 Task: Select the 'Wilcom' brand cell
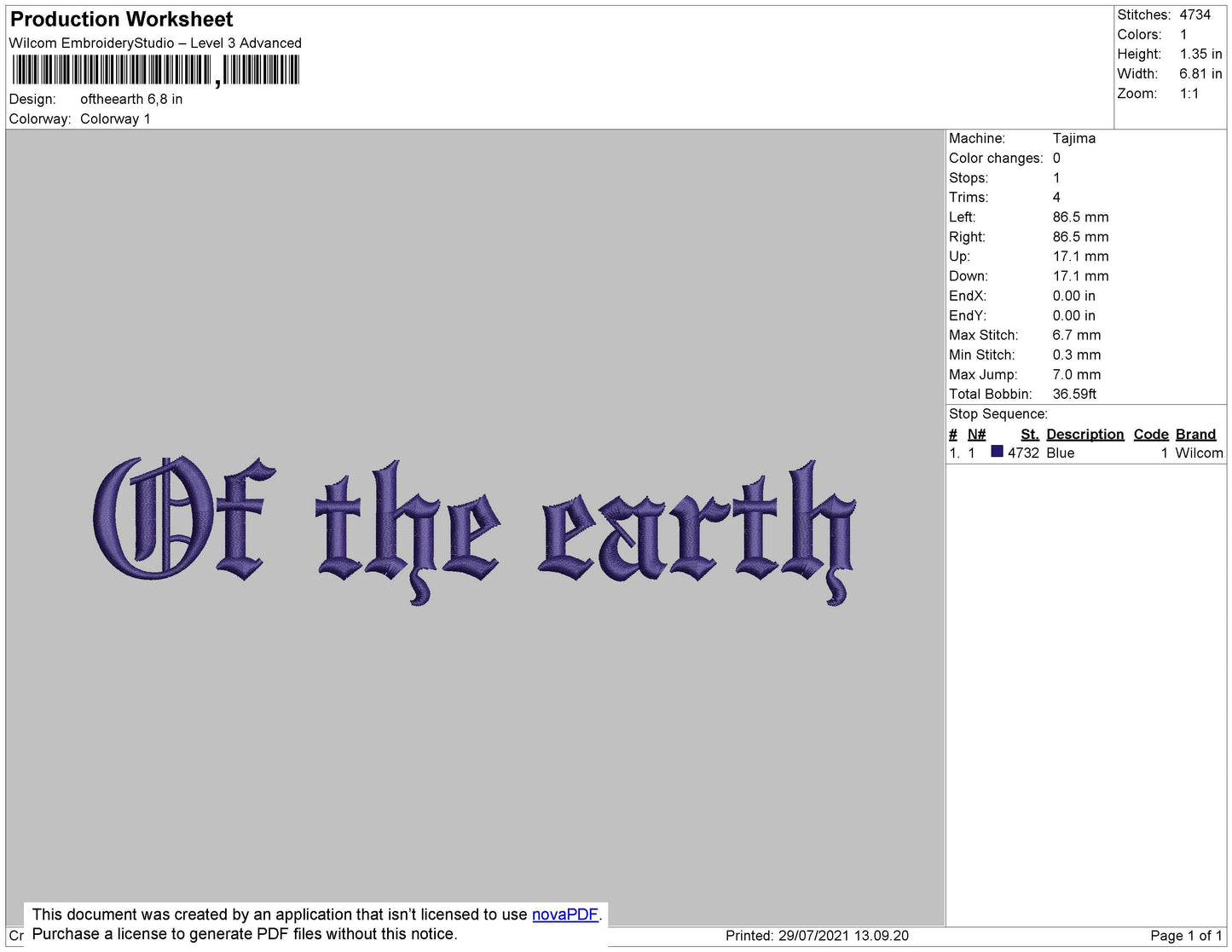click(x=1199, y=453)
